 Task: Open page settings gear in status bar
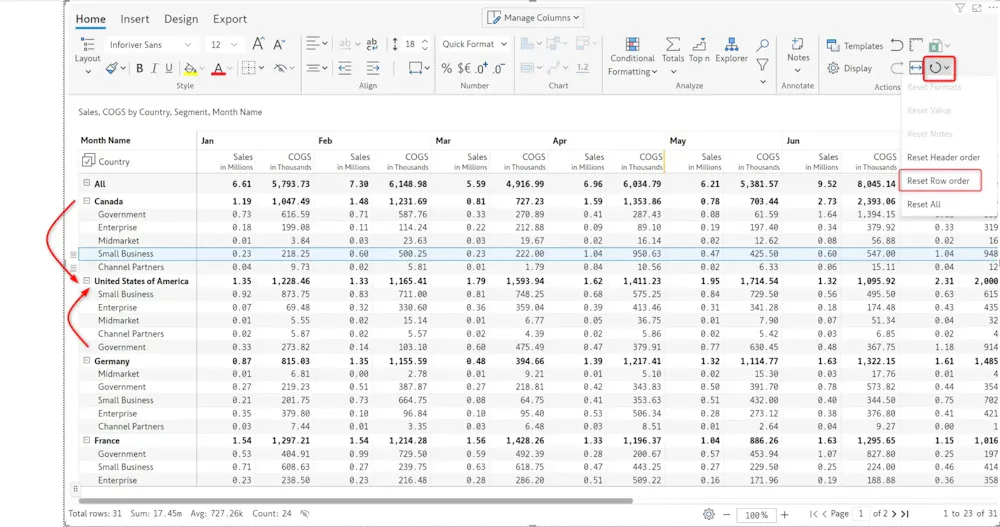(x=709, y=514)
